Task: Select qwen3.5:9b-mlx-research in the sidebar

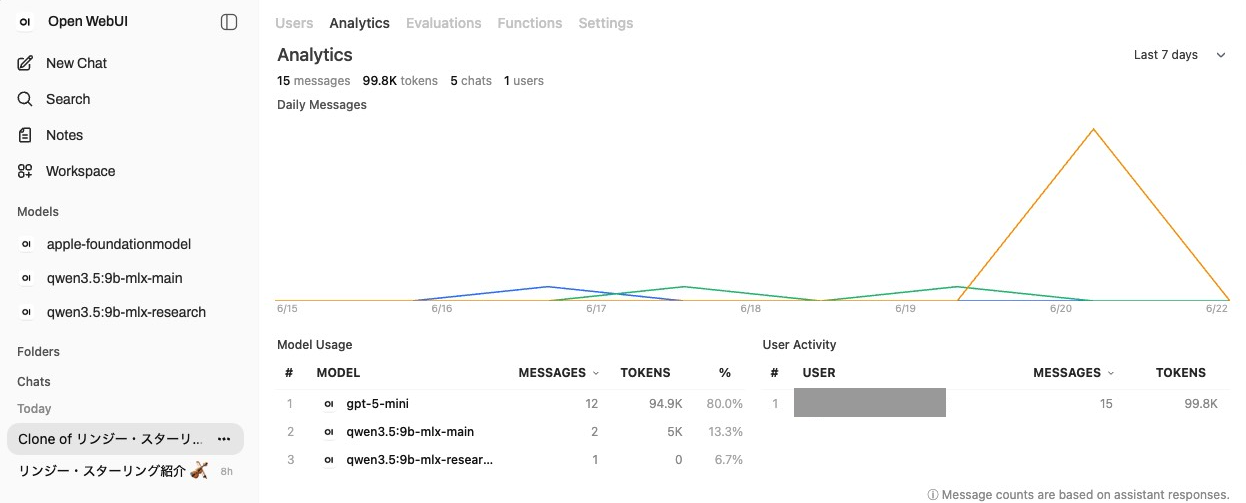Action: pos(125,312)
